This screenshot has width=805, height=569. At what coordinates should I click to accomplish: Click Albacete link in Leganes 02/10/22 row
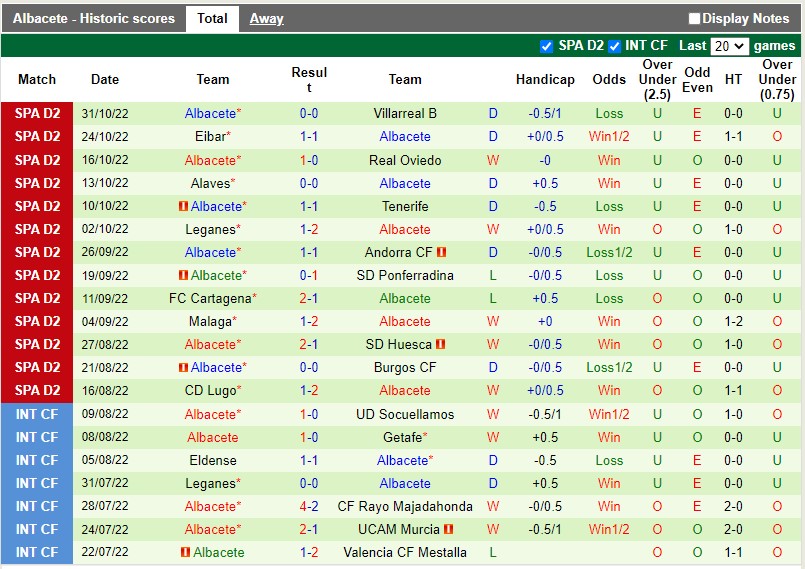pos(405,230)
